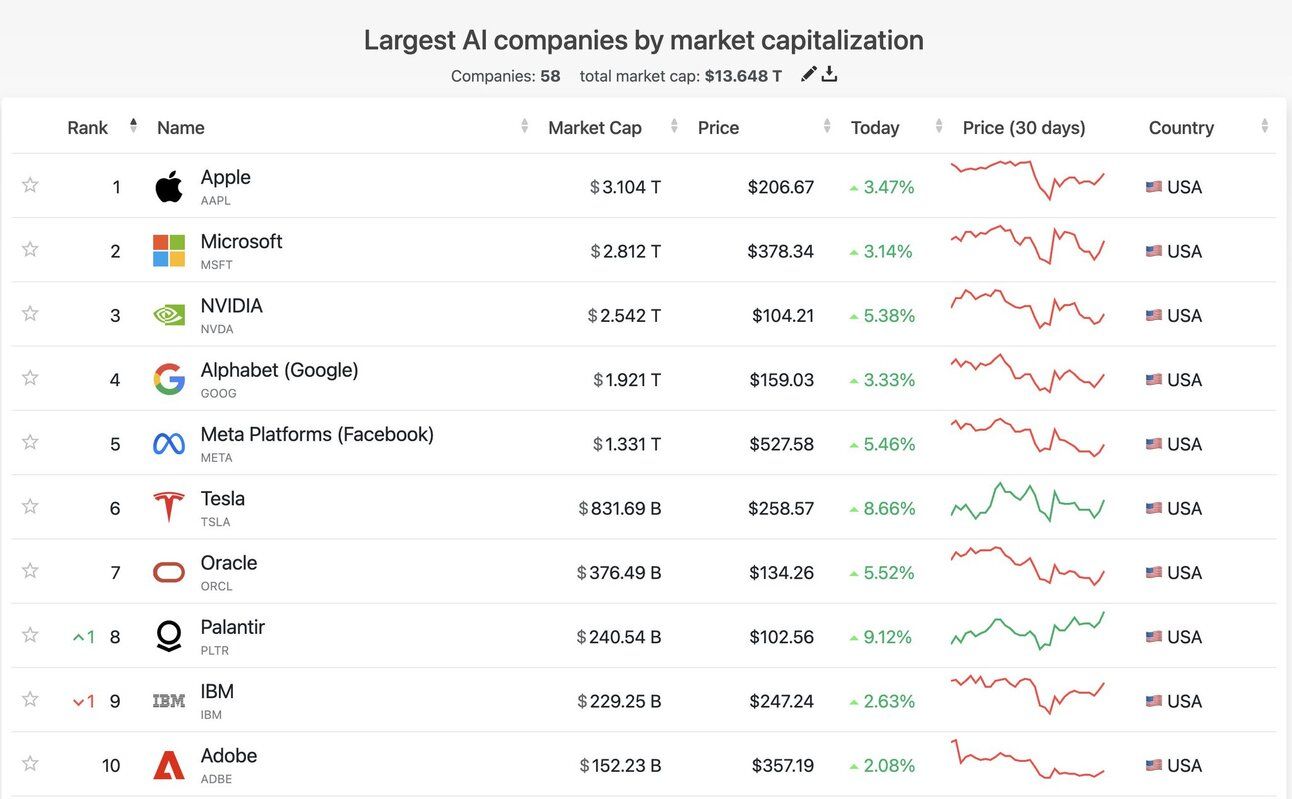
Task: Click Apple's market cap $3.104 T
Action: (625, 187)
